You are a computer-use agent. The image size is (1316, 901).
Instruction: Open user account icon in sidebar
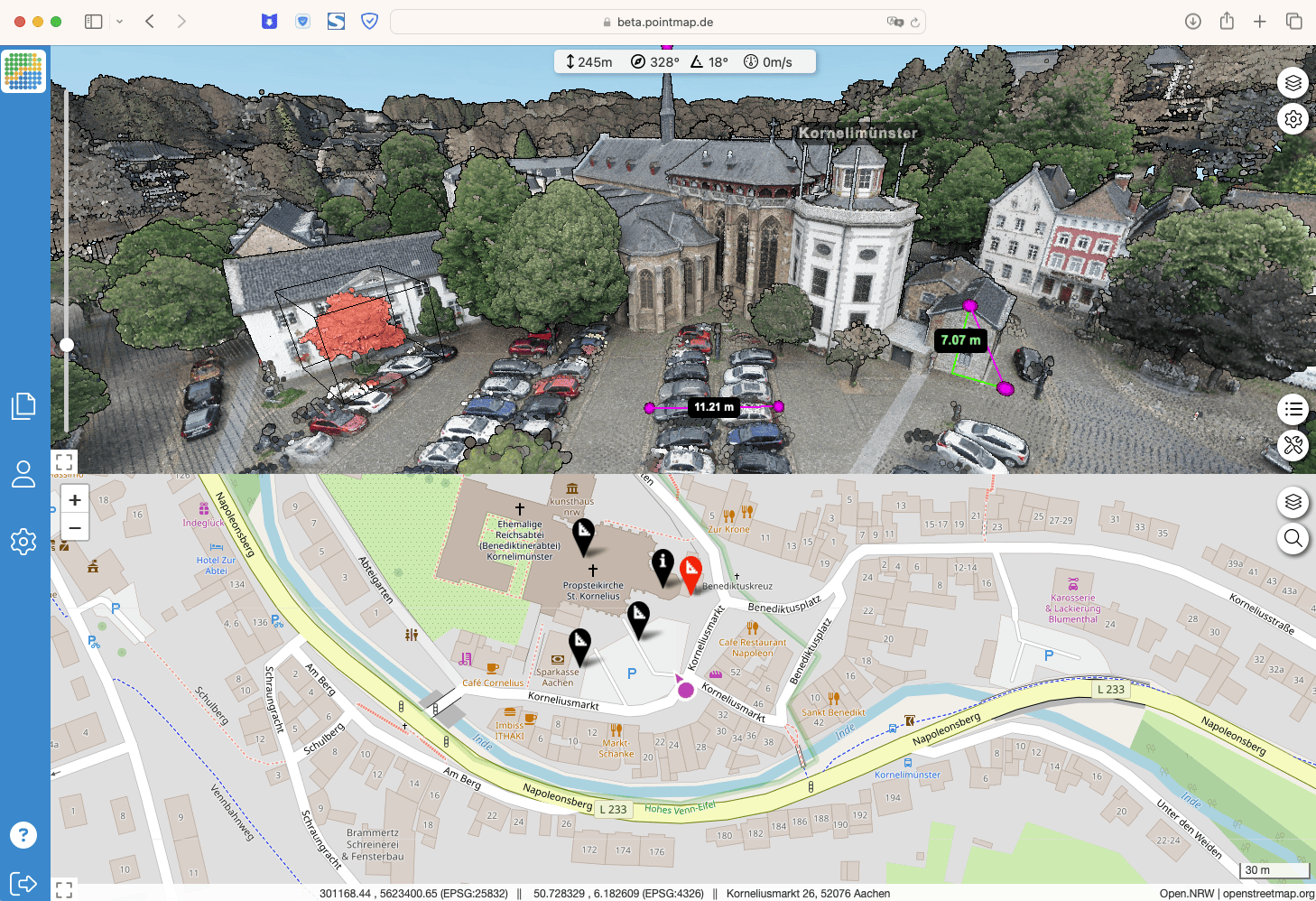(x=23, y=474)
